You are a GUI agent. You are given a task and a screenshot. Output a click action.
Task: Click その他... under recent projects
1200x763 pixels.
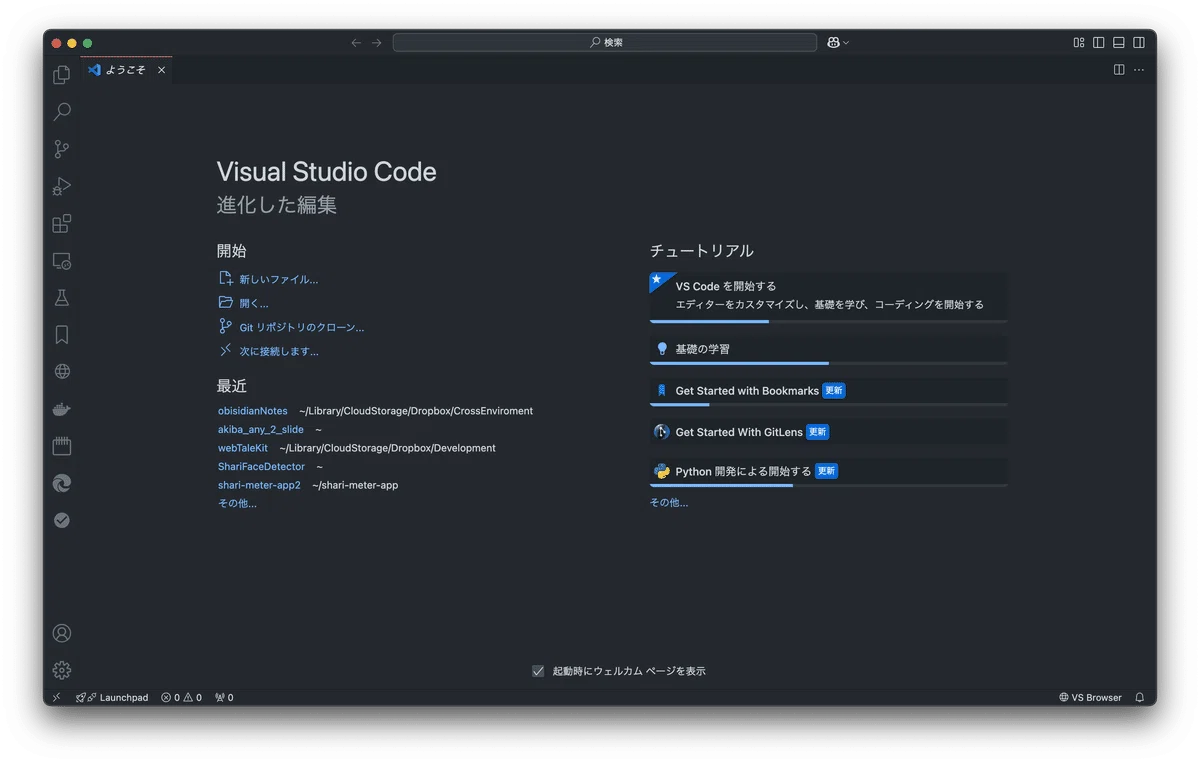click(x=237, y=503)
